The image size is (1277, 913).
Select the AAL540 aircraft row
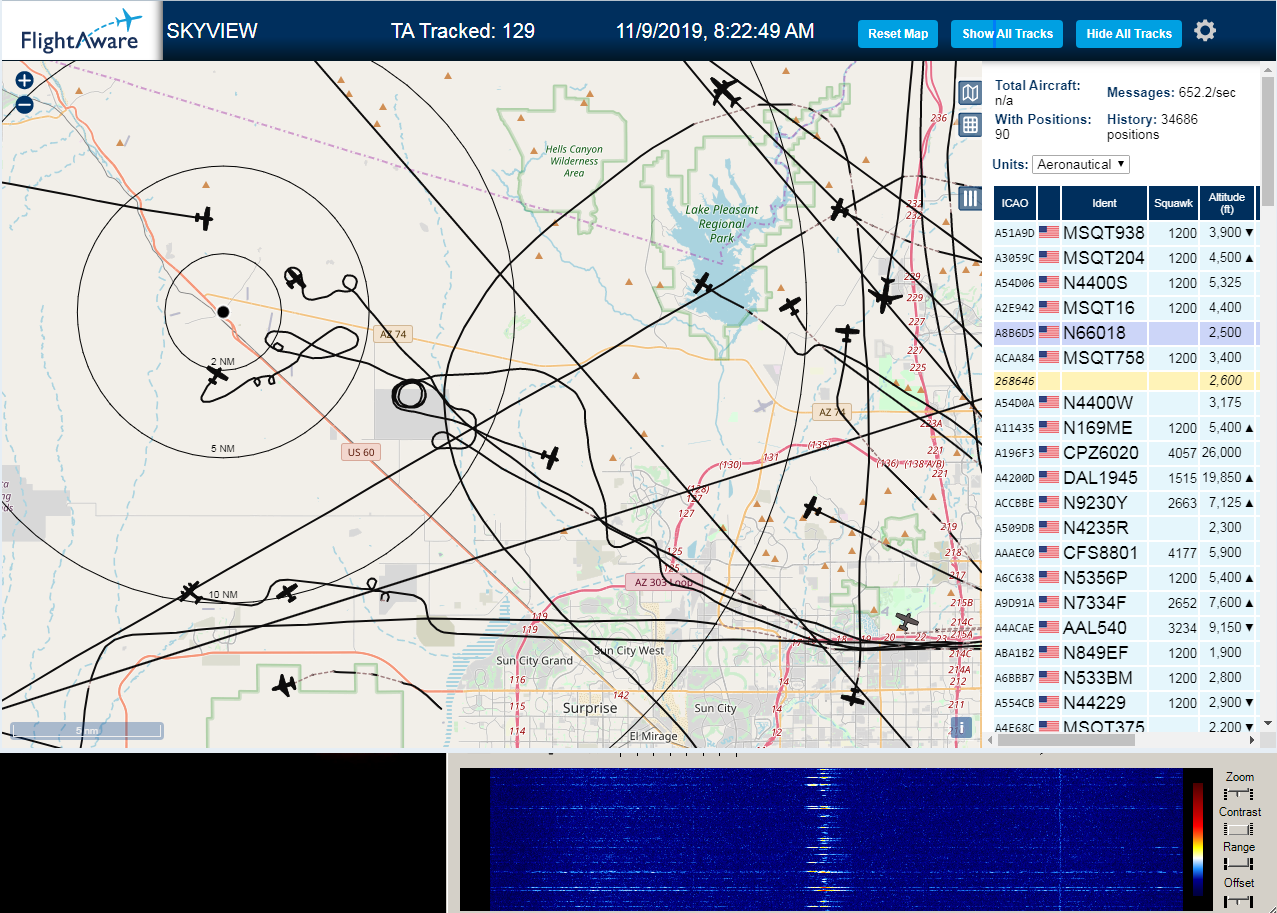(1125, 628)
